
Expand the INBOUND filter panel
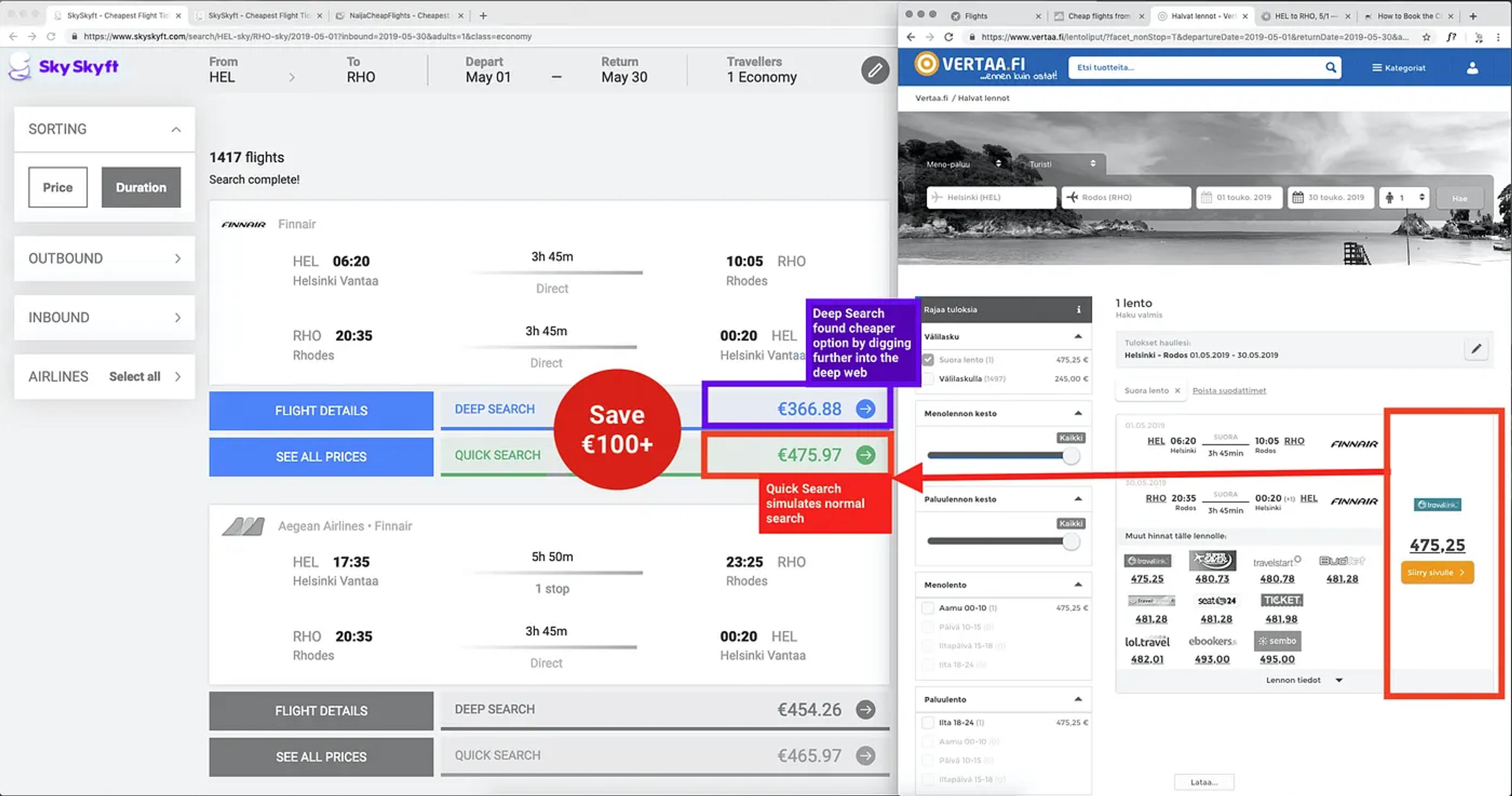click(x=104, y=317)
